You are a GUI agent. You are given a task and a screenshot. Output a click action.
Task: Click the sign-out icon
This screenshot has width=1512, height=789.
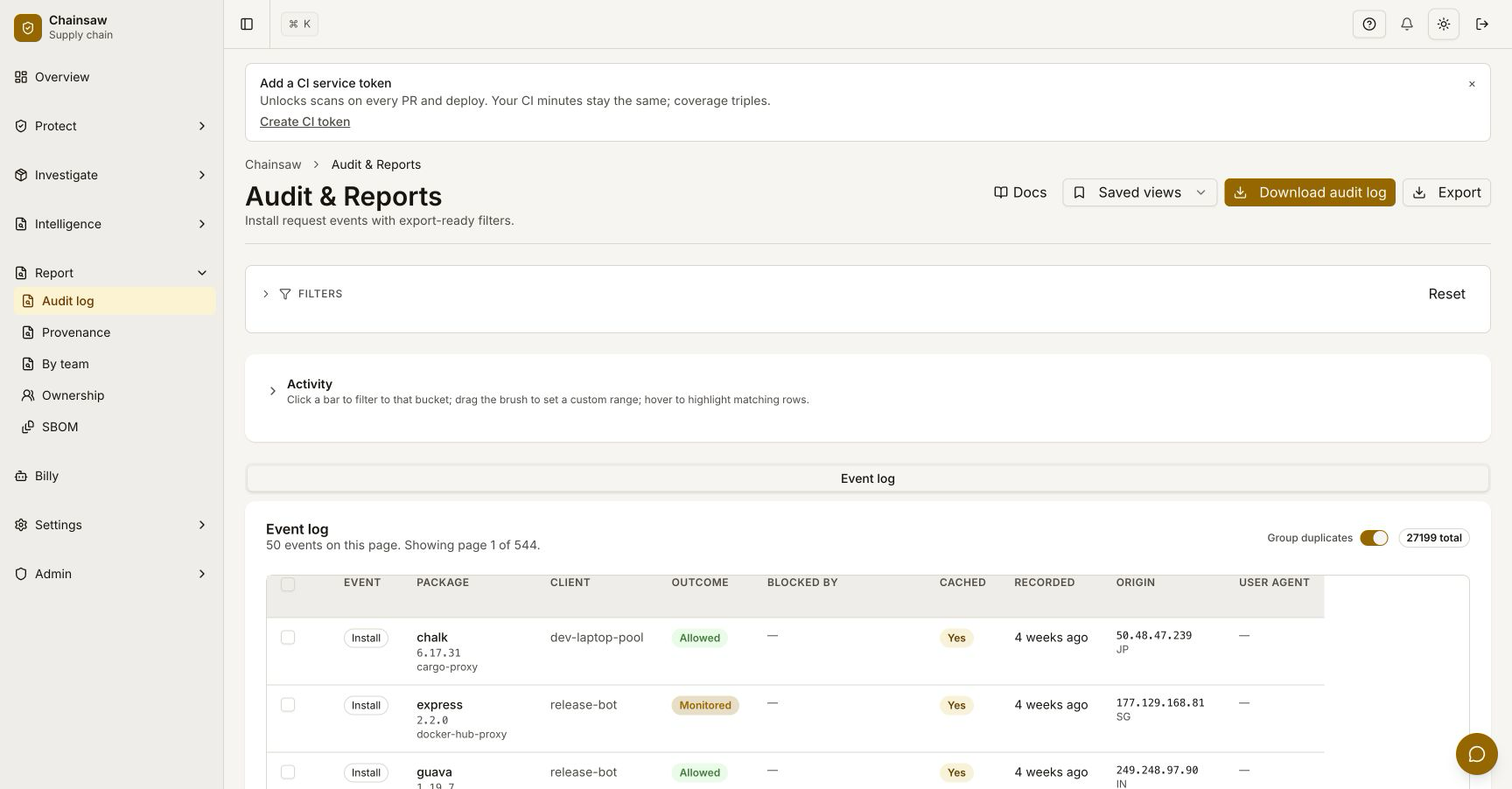1482,24
